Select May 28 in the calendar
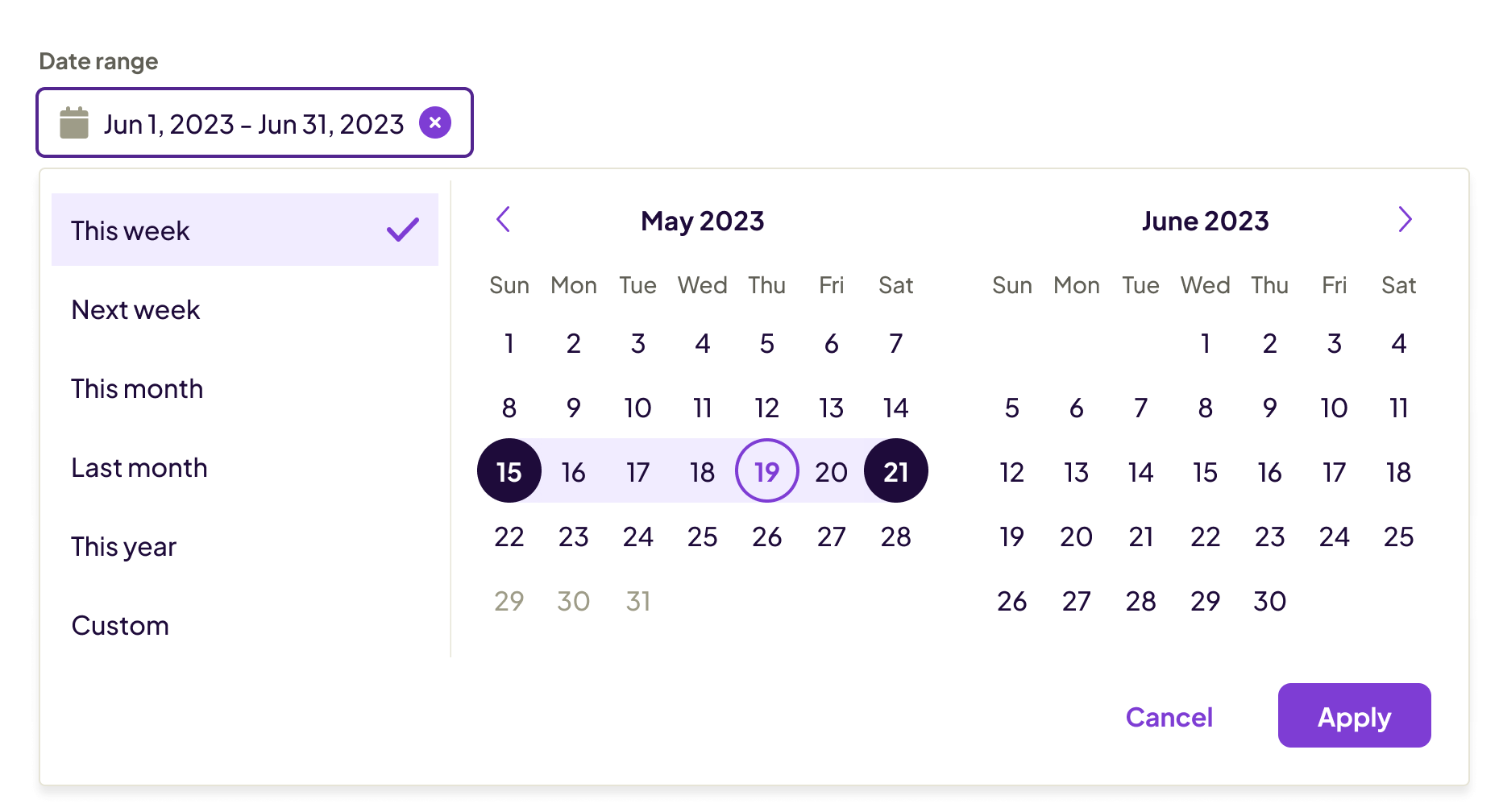The width and height of the screenshot is (1499, 812). click(x=896, y=536)
